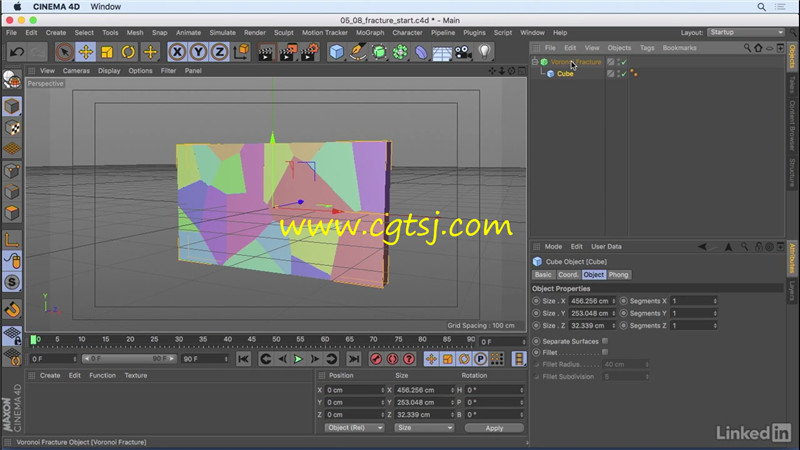Go to end of animation
Image resolution: width=800 pixels, height=450 pixels.
click(x=354, y=359)
